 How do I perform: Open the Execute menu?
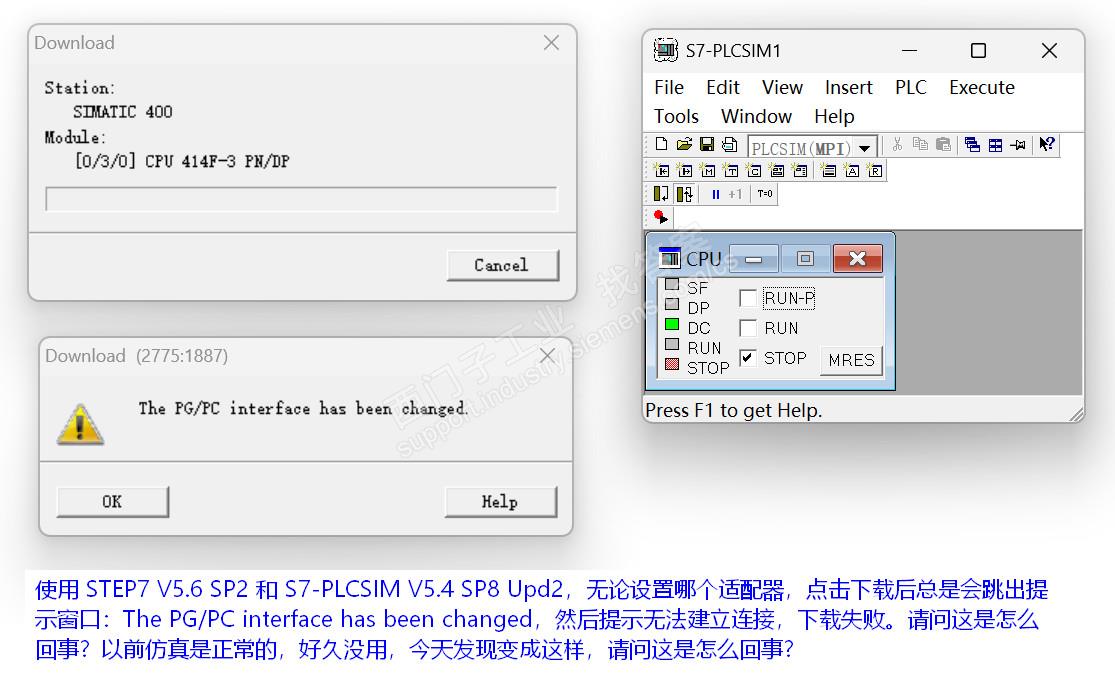click(981, 87)
